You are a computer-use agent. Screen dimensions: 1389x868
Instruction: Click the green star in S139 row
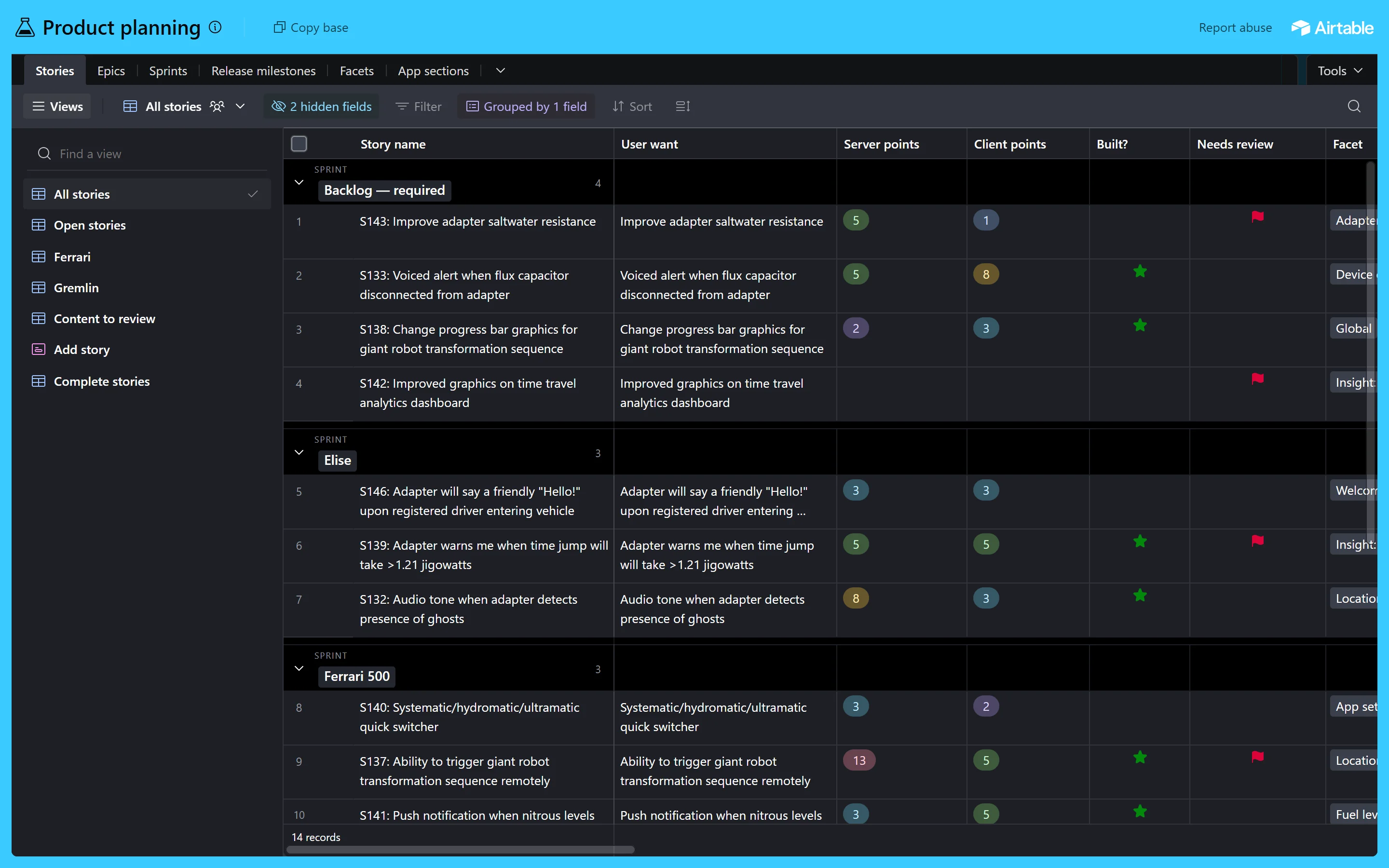1140,542
